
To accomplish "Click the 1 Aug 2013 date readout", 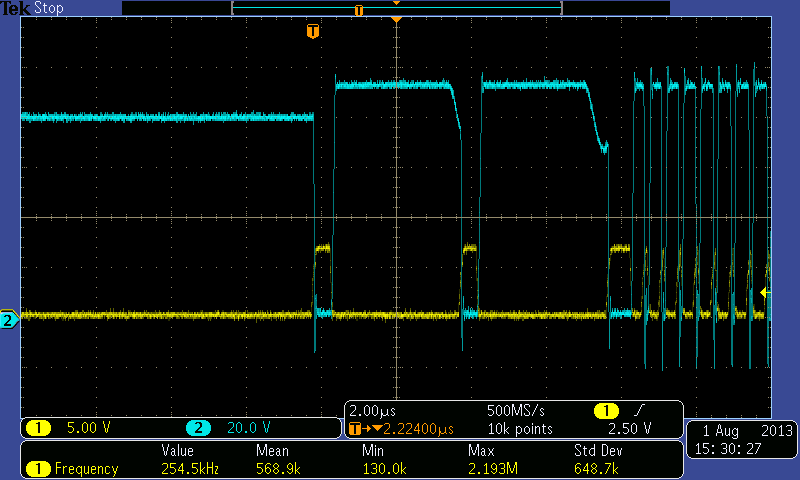I will (747, 431).
